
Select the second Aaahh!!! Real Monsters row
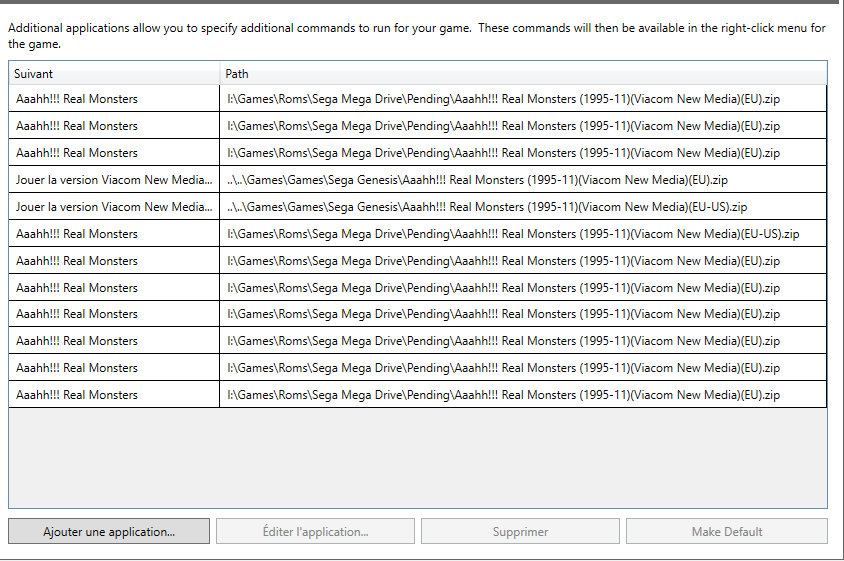click(x=418, y=125)
